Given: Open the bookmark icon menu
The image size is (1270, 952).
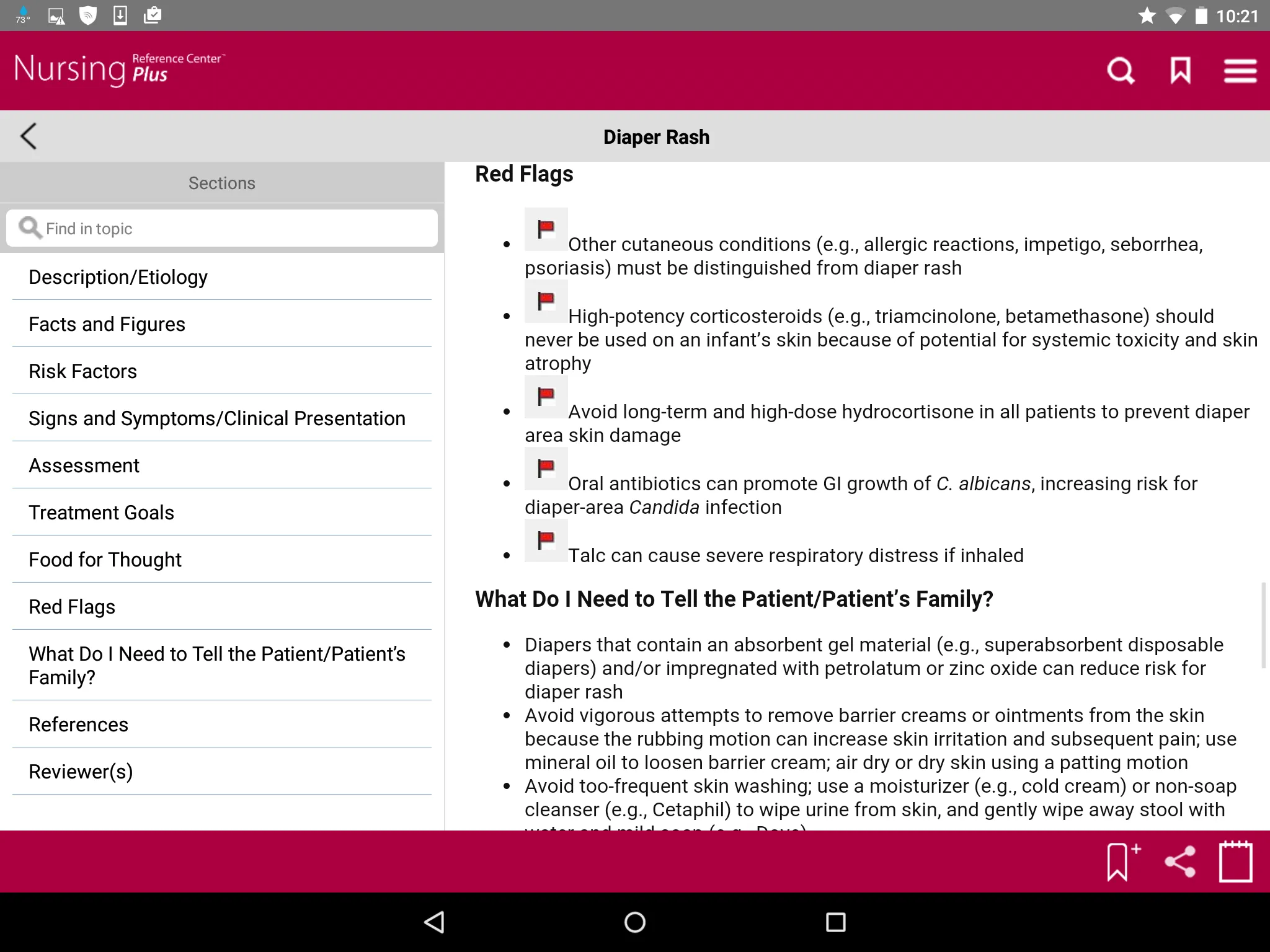Looking at the screenshot, I should 1180,70.
